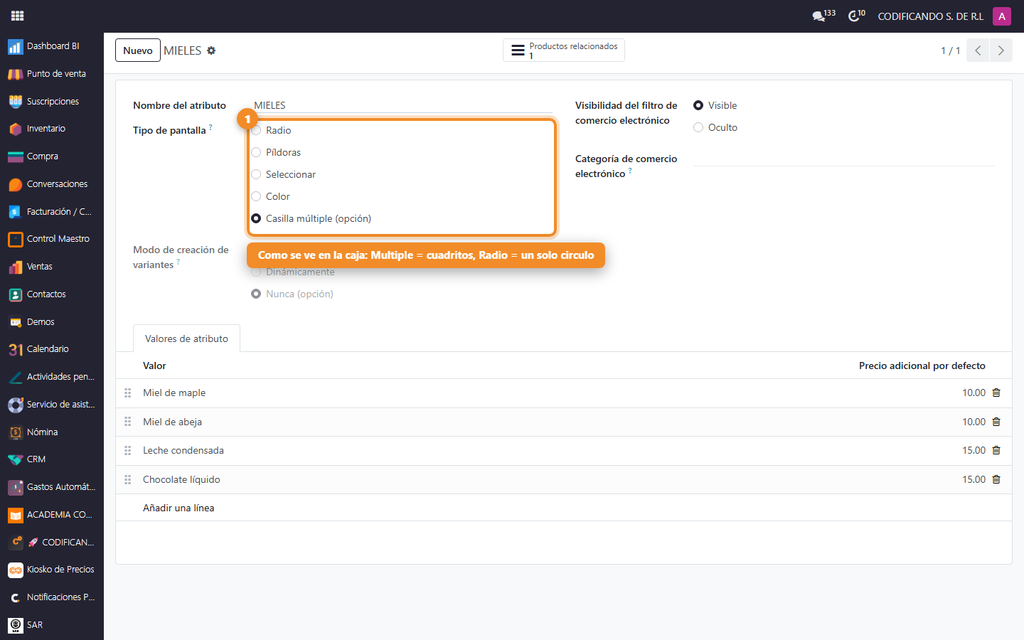Open Nómina in the sidebar menu
This screenshot has height=640, width=1024.
tap(52, 432)
